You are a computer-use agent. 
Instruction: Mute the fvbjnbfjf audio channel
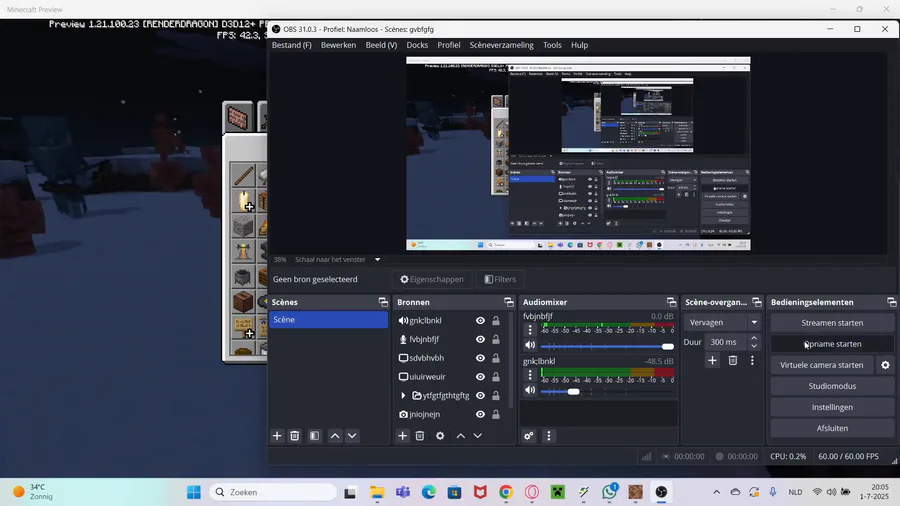pyautogui.click(x=530, y=345)
